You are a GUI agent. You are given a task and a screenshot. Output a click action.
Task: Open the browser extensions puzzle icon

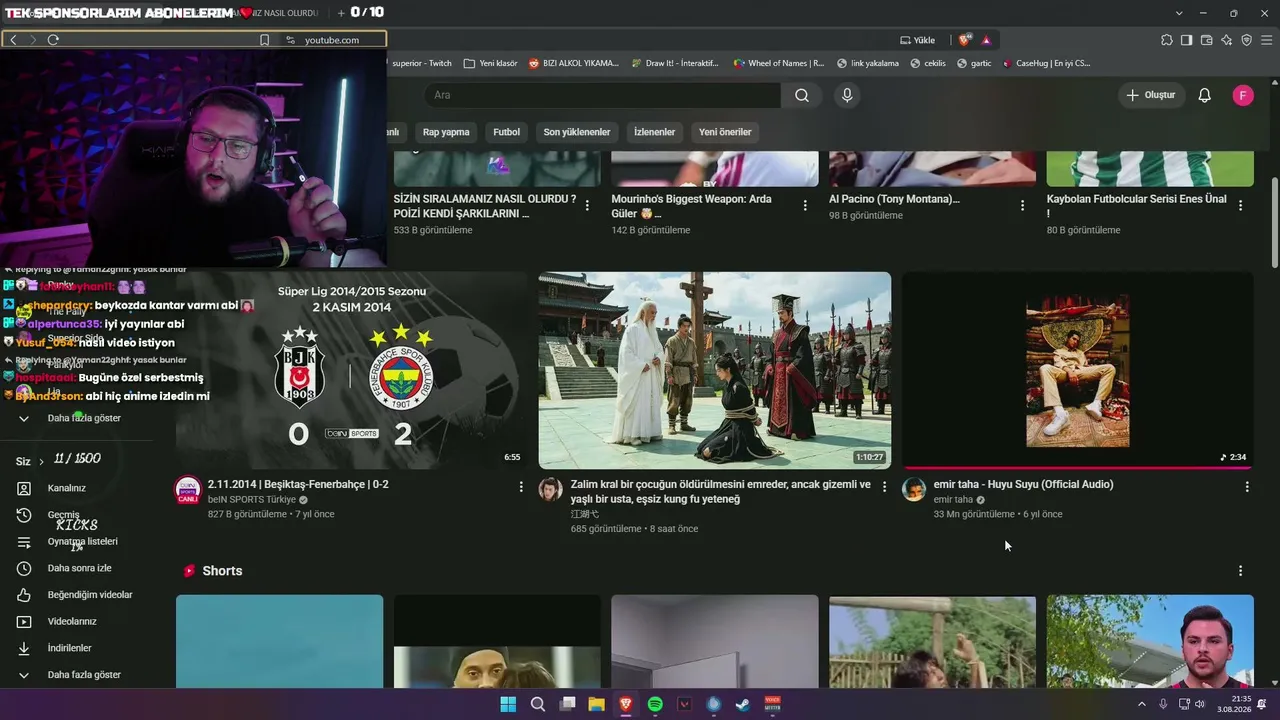click(1167, 40)
